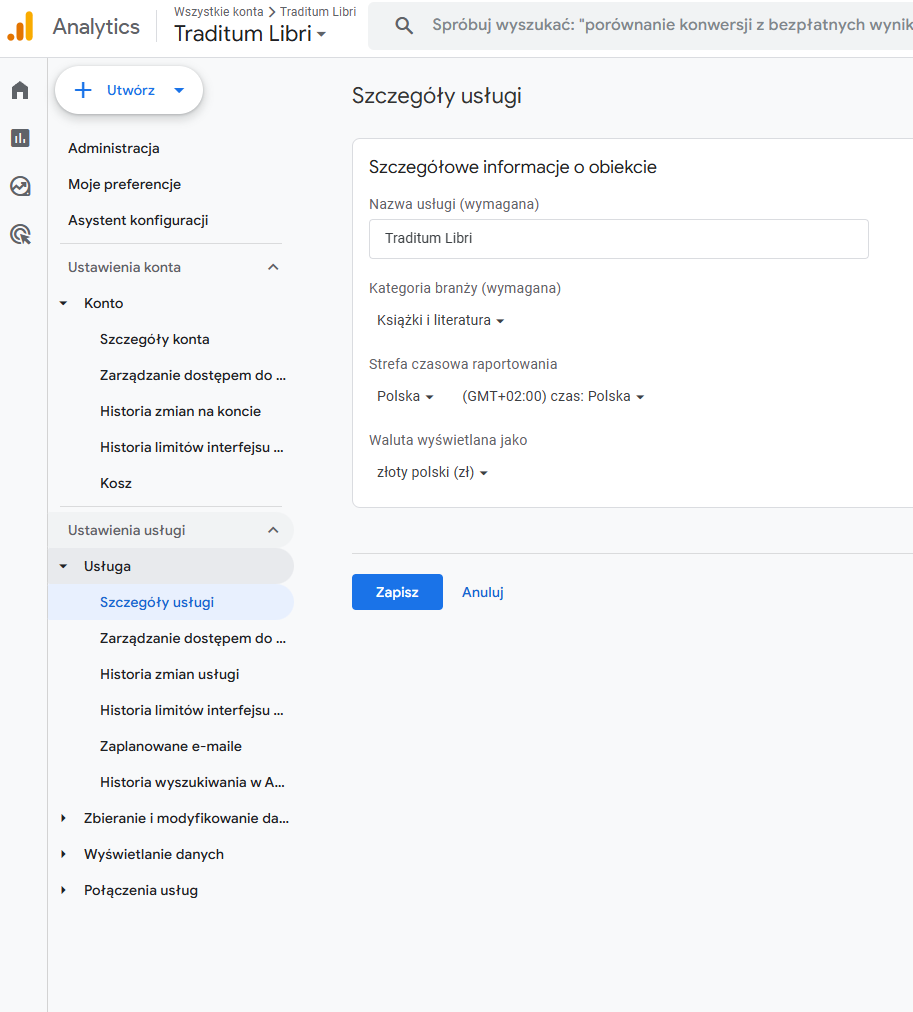Open the Polska country dropdown
The image size is (913, 1012).
click(405, 397)
